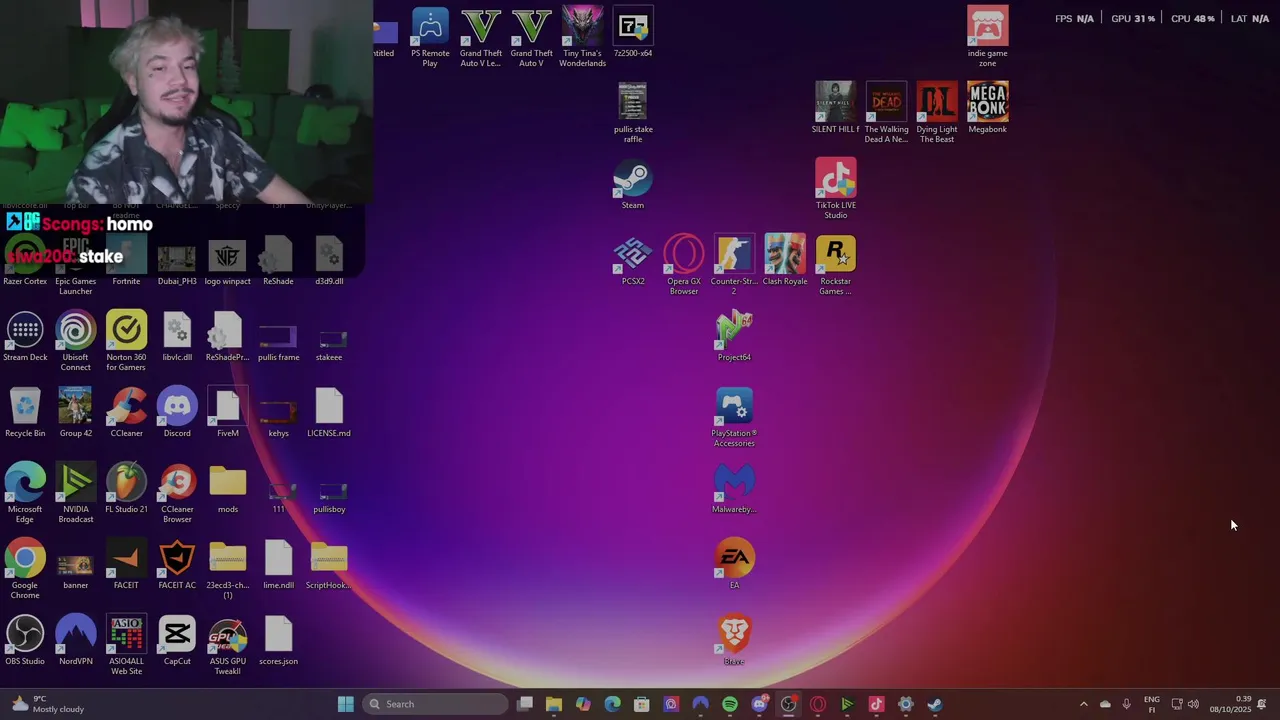Open PlayStation Accessories shortcut
Screen dimensions: 1280x720
pos(734,417)
